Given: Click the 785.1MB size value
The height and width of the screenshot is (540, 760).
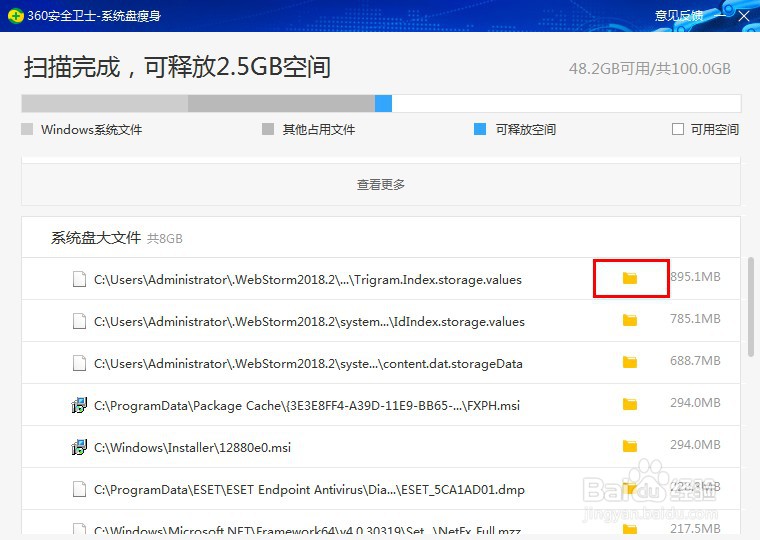Looking at the screenshot, I should coord(695,318).
